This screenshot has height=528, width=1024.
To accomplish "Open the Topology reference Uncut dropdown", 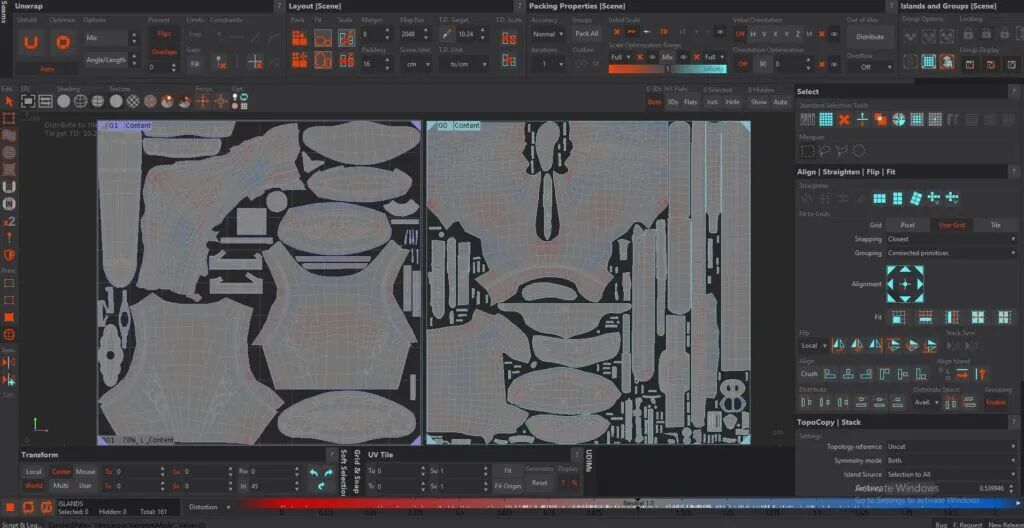I will tap(951, 446).
